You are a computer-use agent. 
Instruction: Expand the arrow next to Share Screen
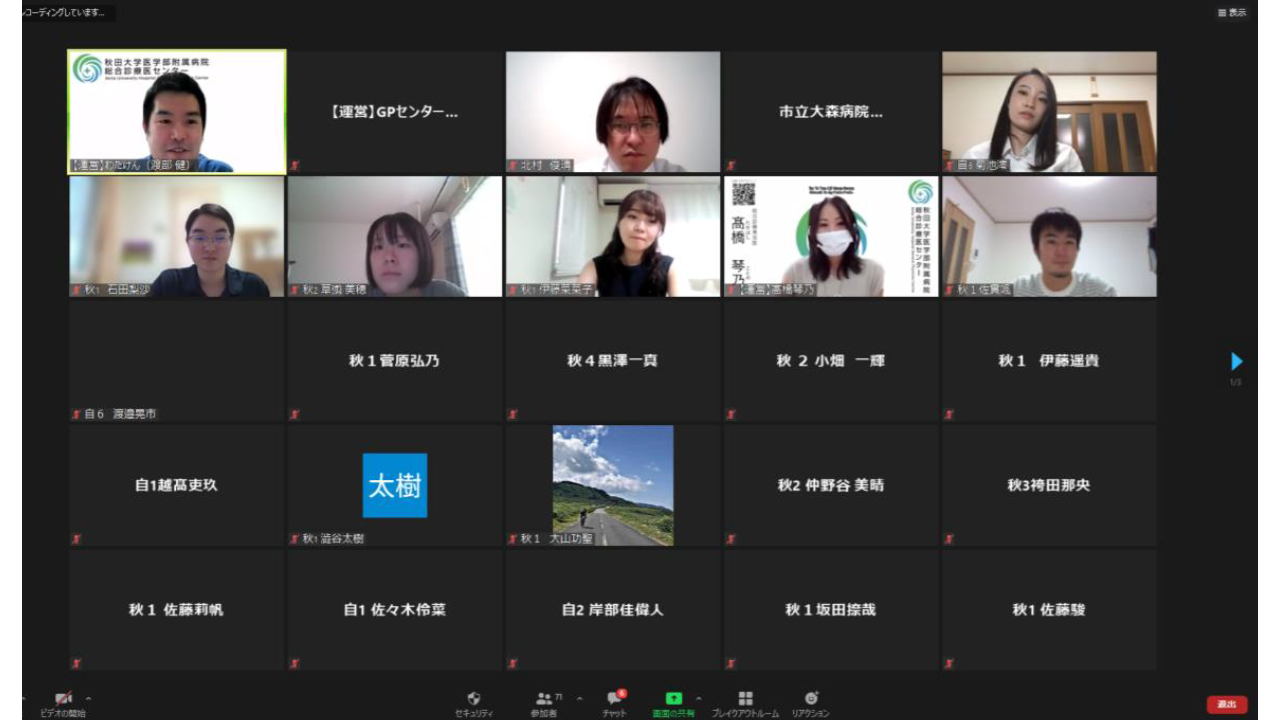click(x=698, y=698)
